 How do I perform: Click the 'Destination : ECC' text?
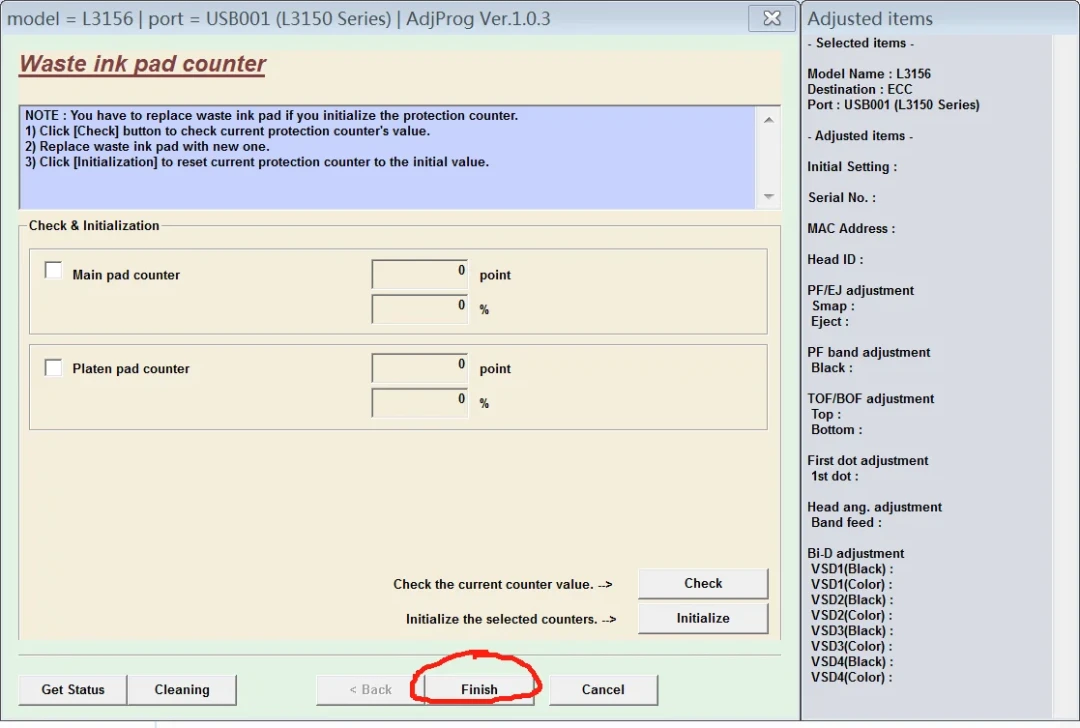pyautogui.click(x=860, y=90)
